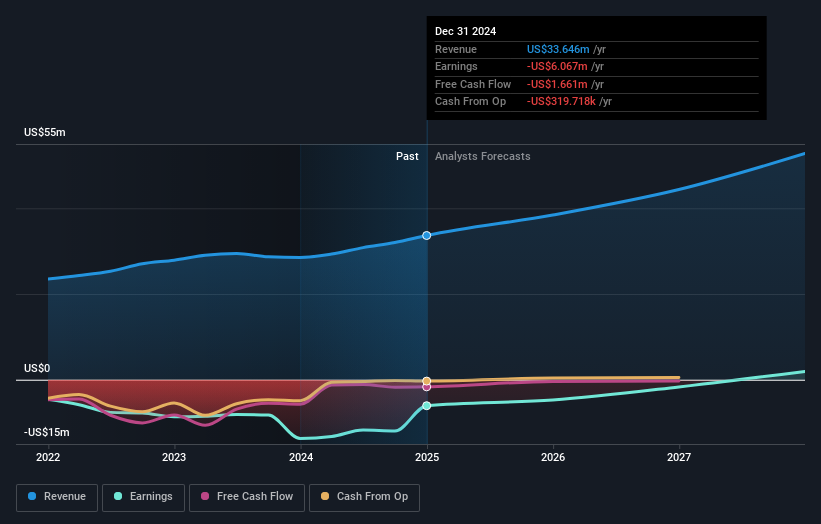Image resolution: width=821 pixels, height=524 pixels.
Task: Click the Revenue row label in tooltip
Action: (x=456, y=49)
